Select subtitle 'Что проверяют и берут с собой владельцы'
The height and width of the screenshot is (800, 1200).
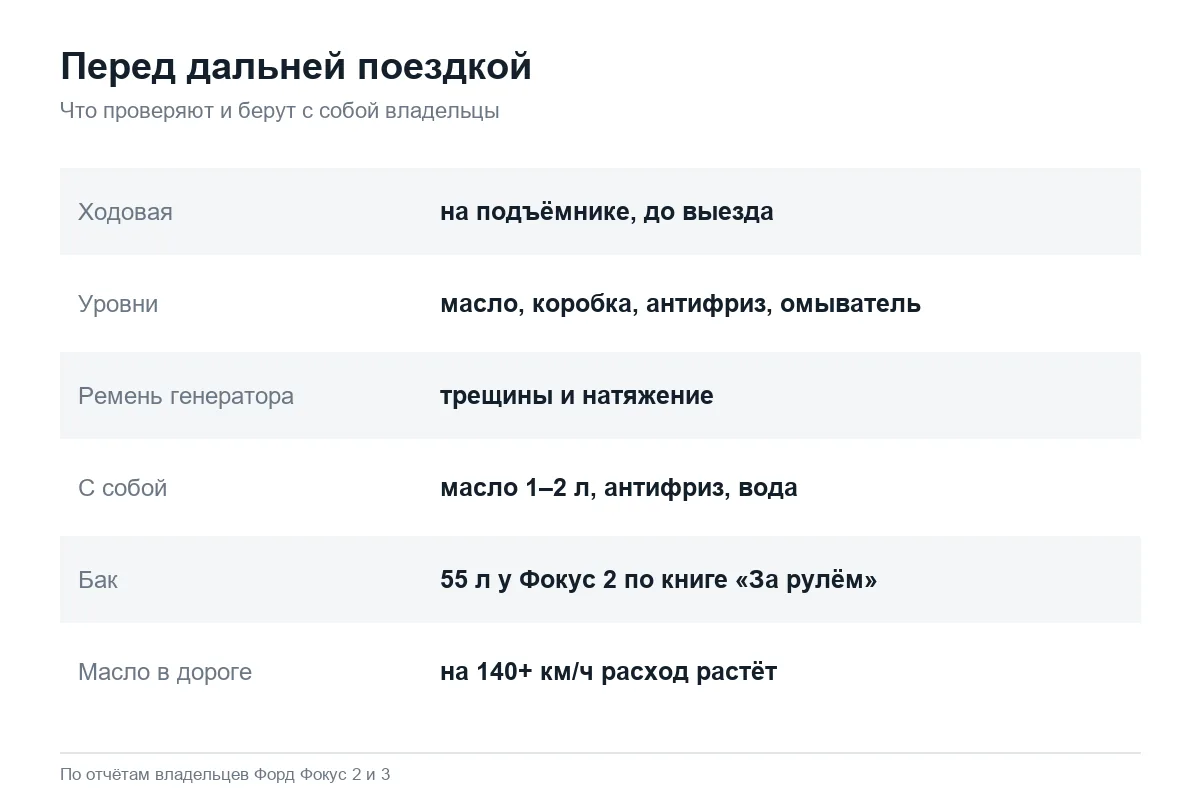279,111
